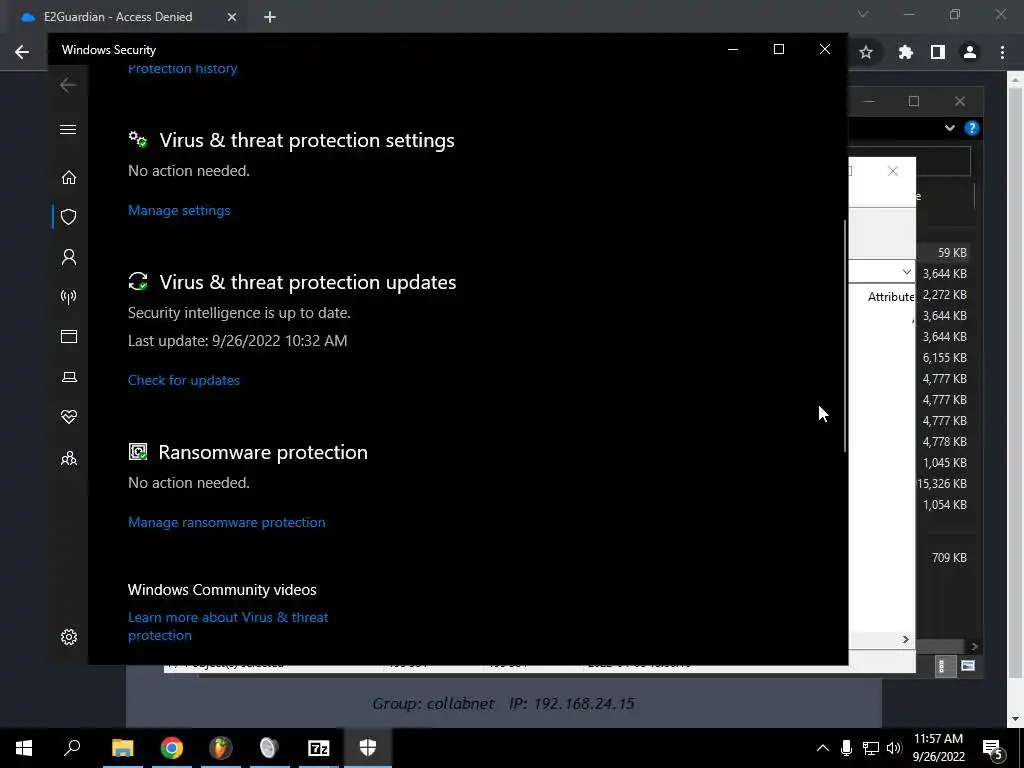Open Learn more about Virus & threat protection
This screenshot has height=768, width=1024.
(x=228, y=626)
